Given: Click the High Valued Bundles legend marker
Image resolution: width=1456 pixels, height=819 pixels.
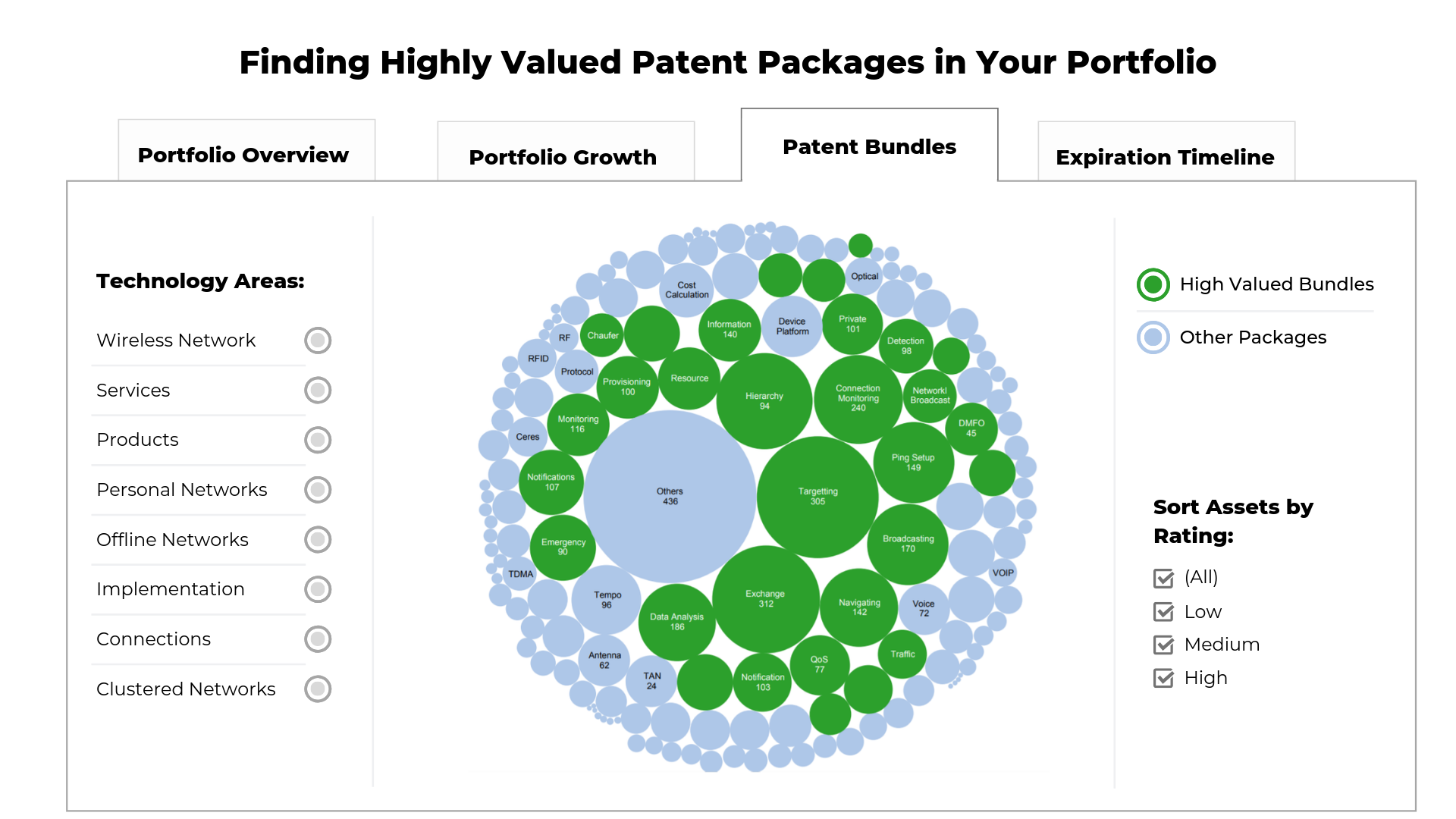Looking at the screenshot, I should [x=1152, y=285].
